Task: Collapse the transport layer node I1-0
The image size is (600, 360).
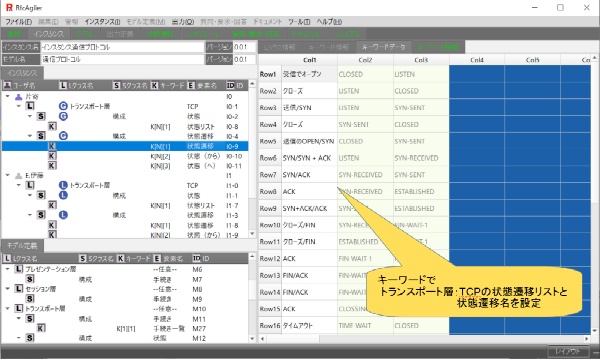Action: click(19, 185)
